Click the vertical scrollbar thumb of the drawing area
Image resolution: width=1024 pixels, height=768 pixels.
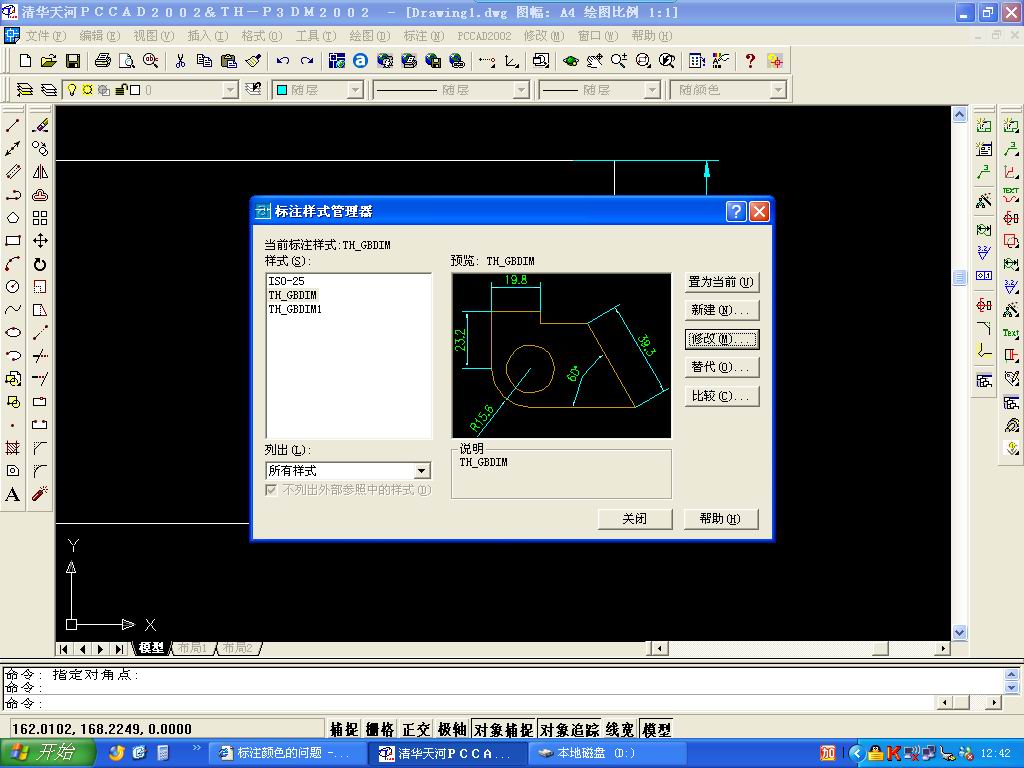959,277
